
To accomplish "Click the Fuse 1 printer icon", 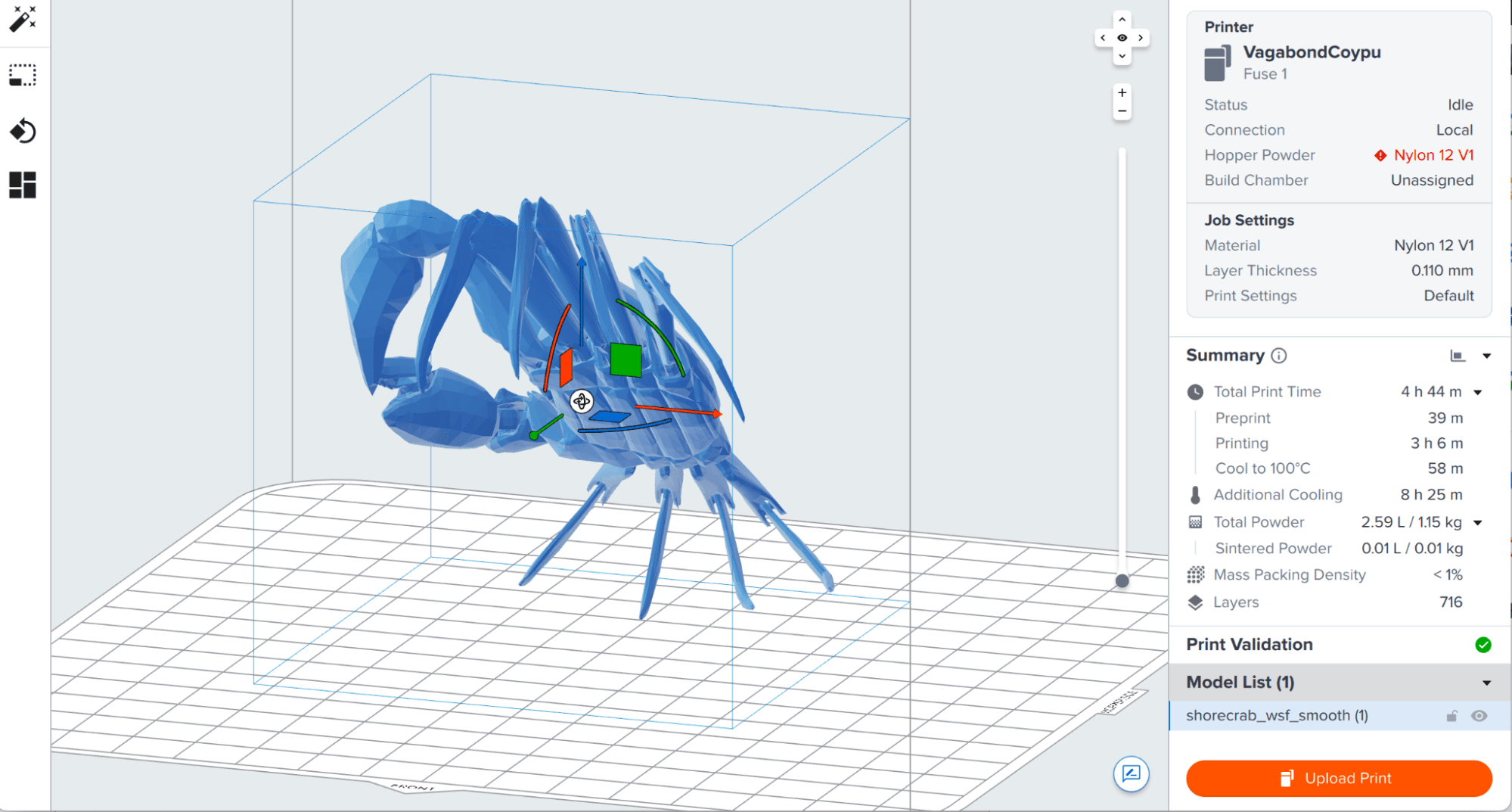I will [1217, 63].
